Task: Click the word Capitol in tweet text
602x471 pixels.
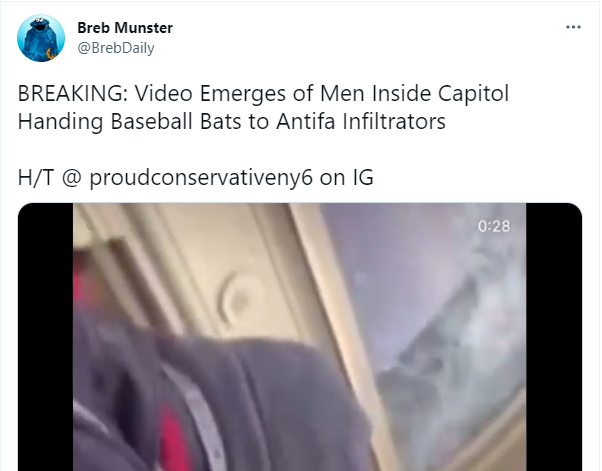Action: (473, 94)
